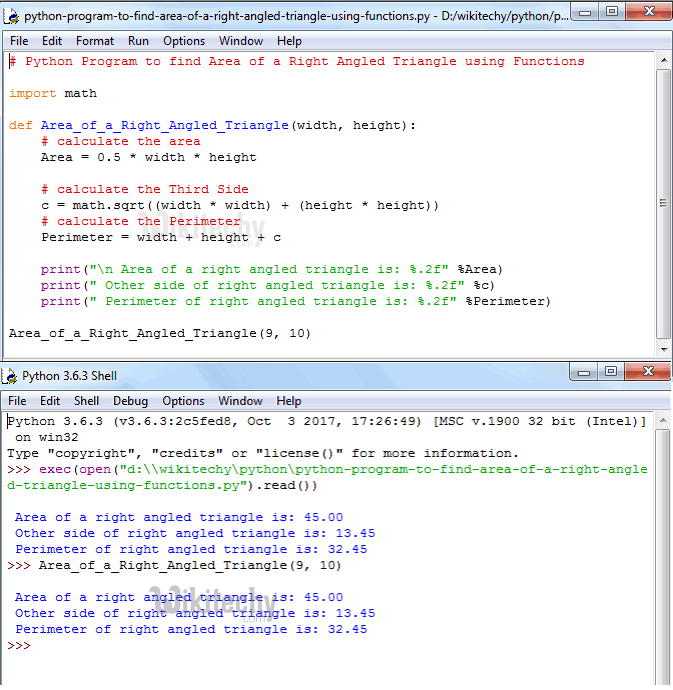The height and width of the screenshot is (690, 673).
Task: Maximize the editor window
Action: (x=612, y=13)
